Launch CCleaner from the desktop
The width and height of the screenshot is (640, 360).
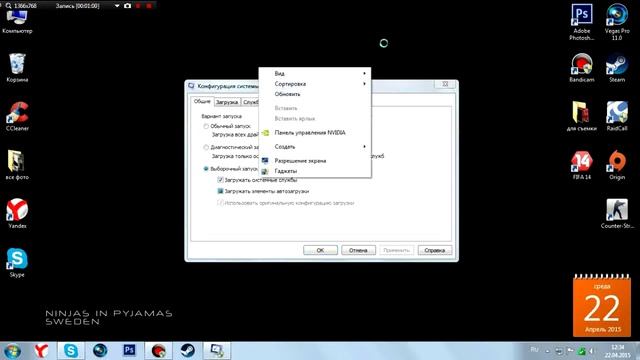click(x=17, y=116)
